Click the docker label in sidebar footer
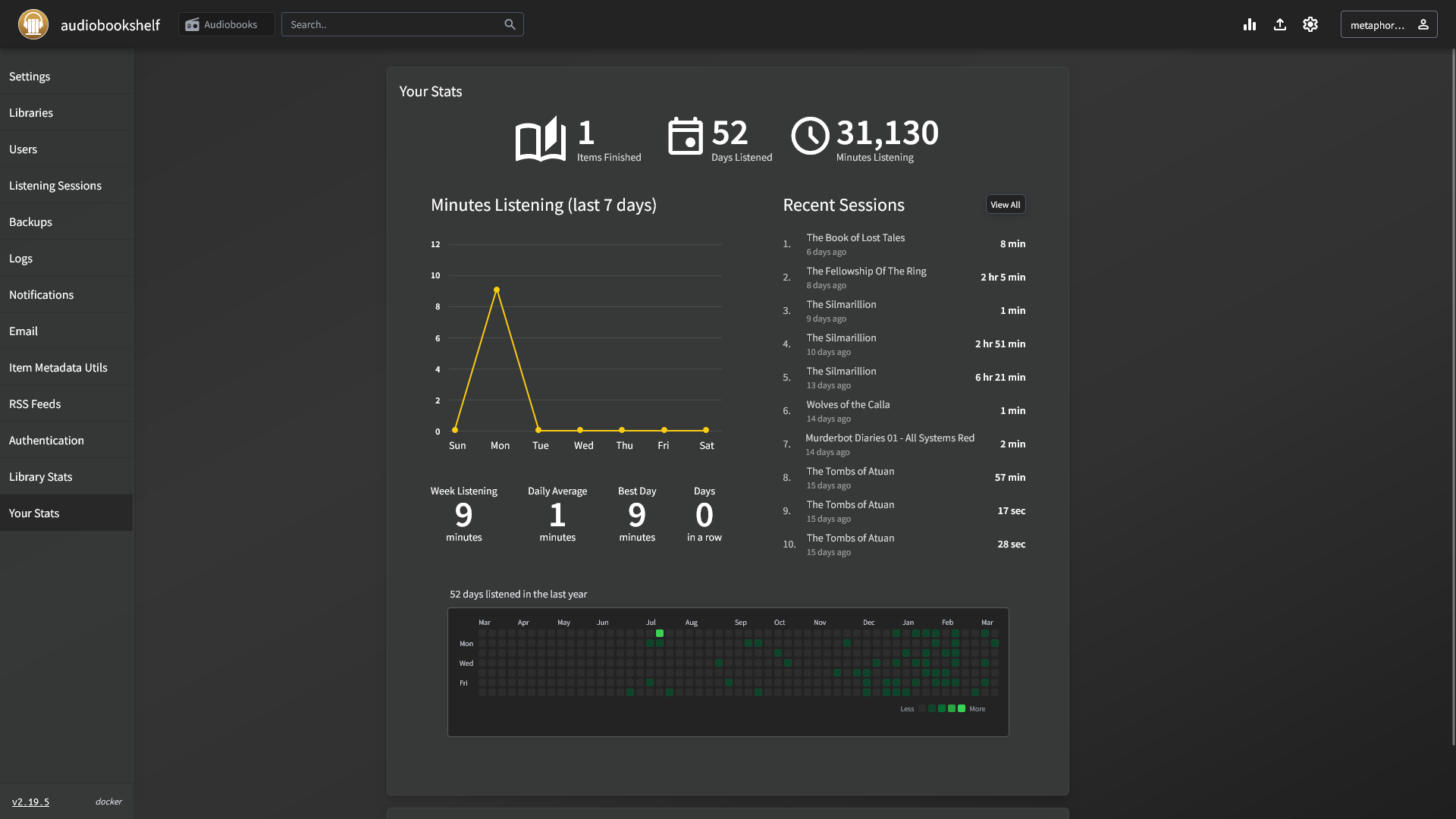Screen dimensions: 1456x819 pyautogui.click(x=108, y=802)
